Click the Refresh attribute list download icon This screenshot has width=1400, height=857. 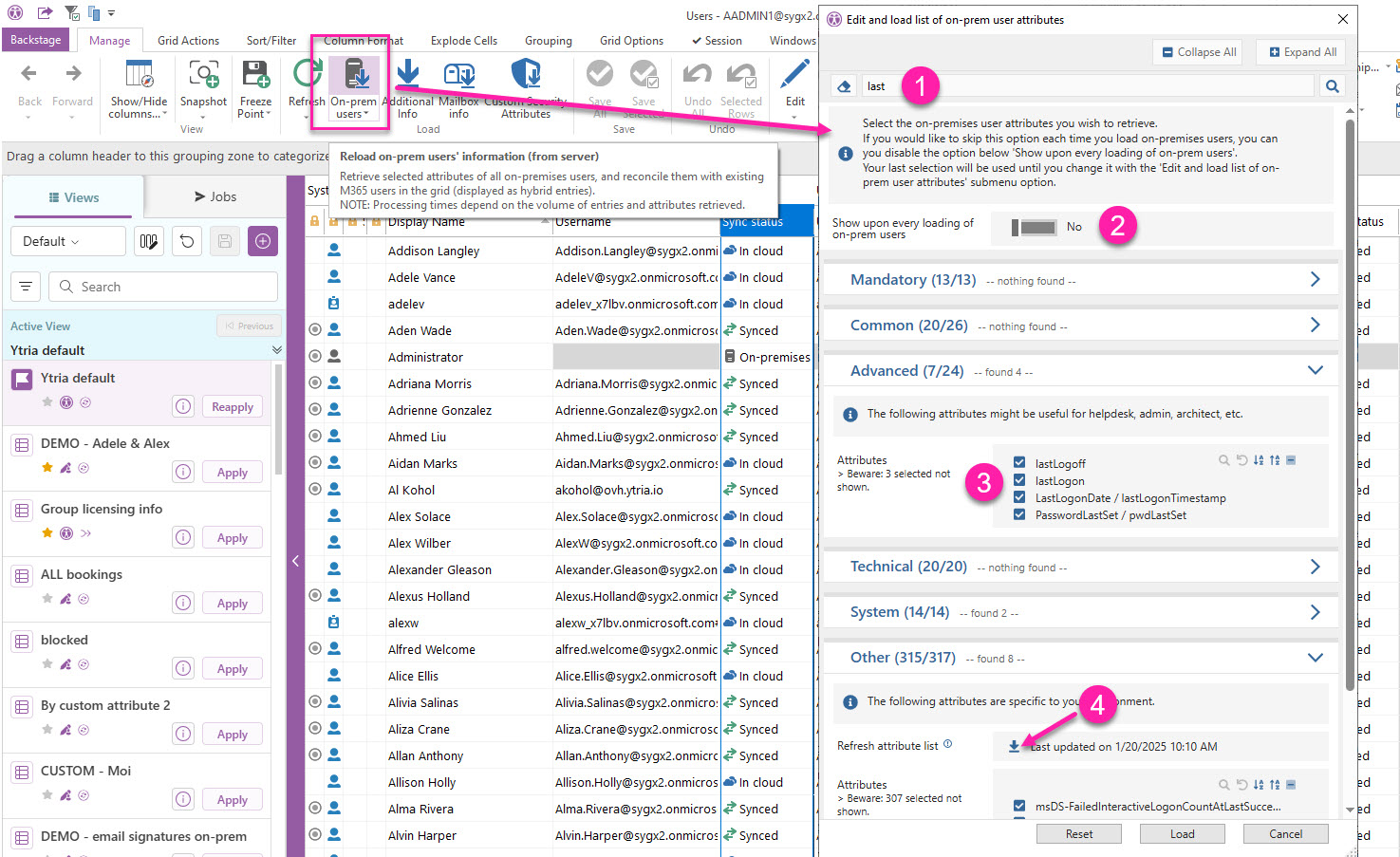click(1014, 747)
